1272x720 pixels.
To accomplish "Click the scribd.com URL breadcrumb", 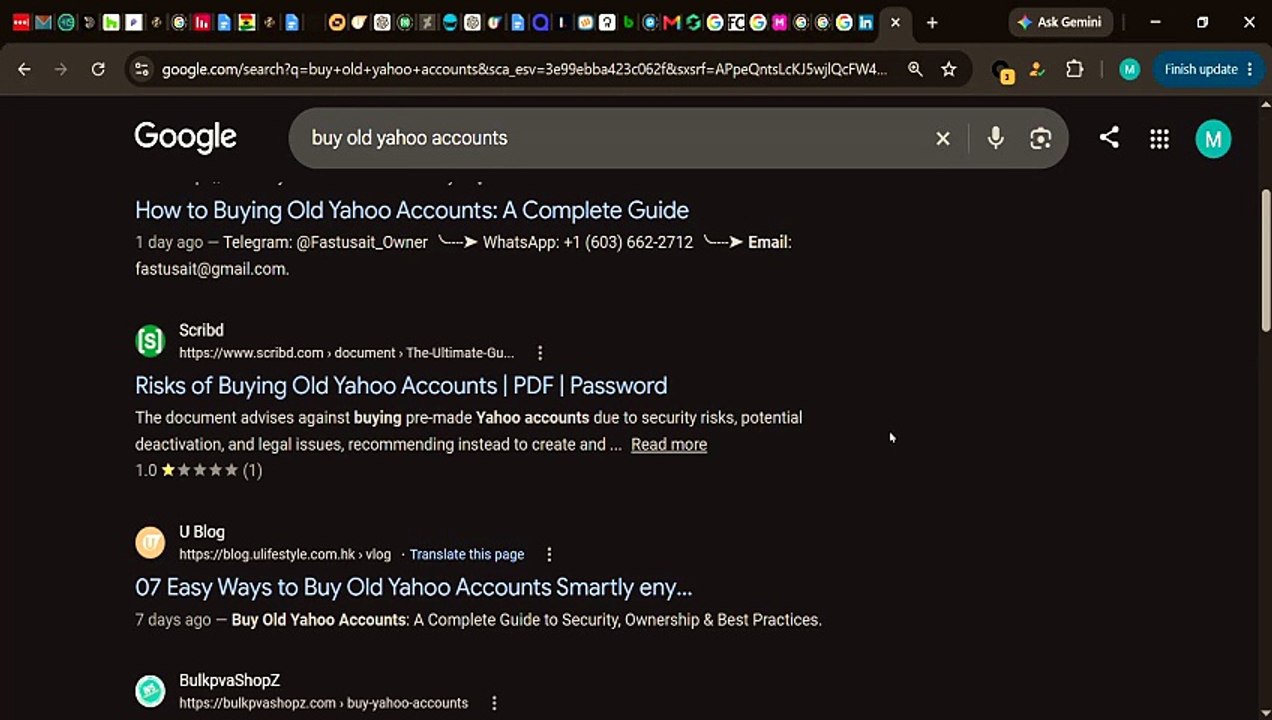I will (346, 353).
